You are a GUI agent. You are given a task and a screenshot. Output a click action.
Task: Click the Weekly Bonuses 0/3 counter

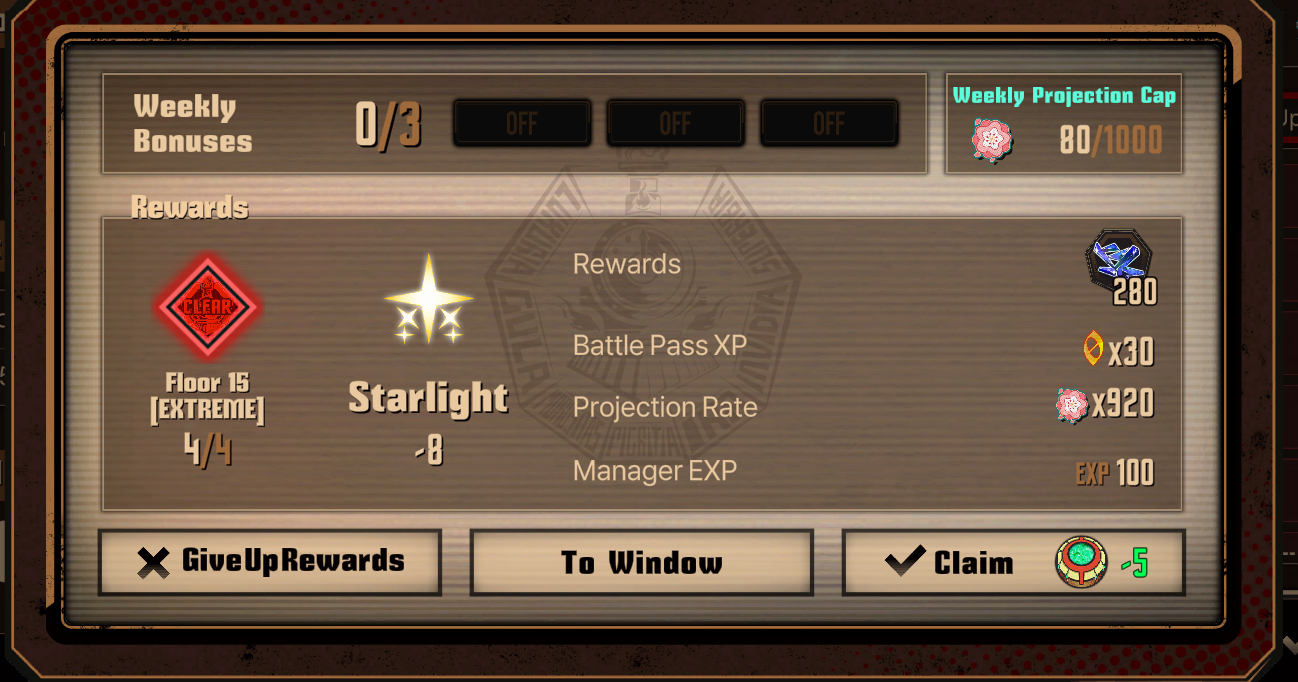pos(388,125)
